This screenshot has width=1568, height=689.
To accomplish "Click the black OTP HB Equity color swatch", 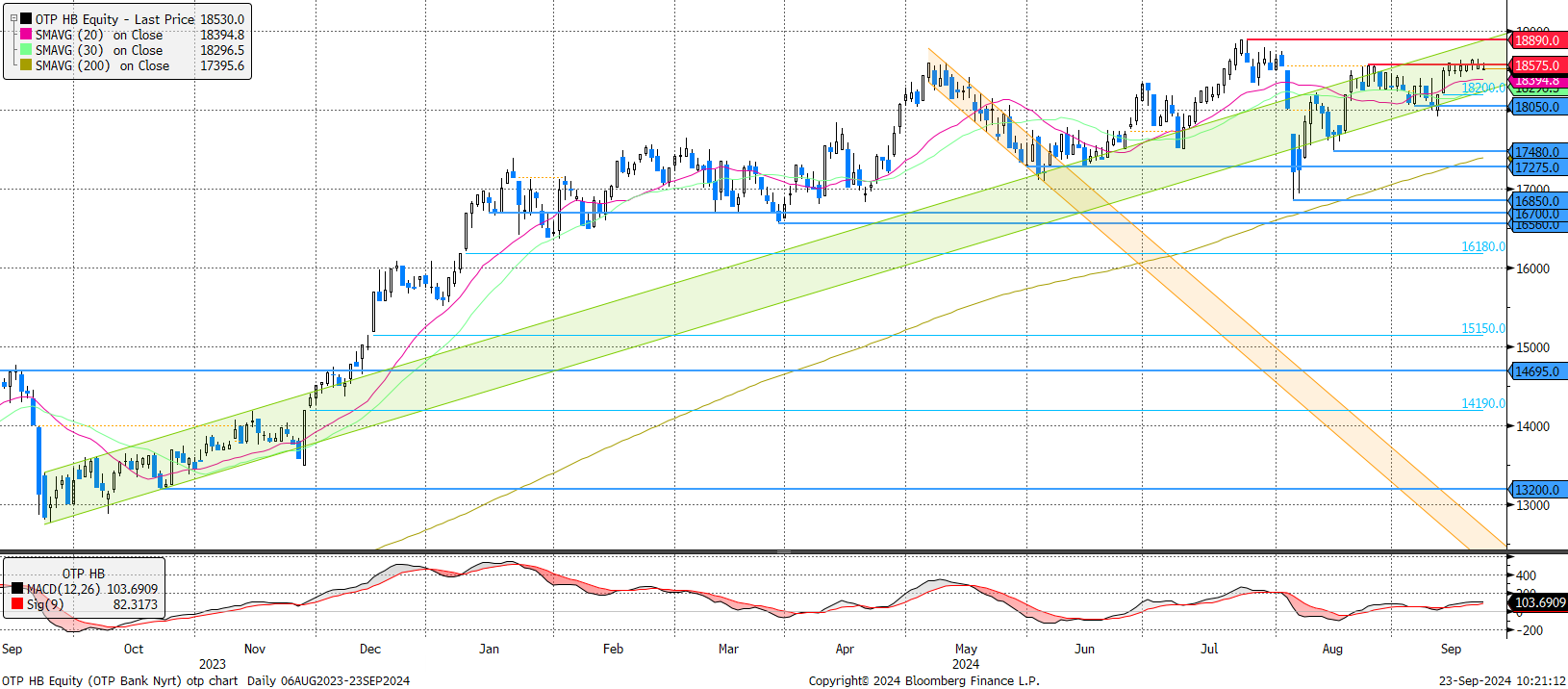I will pos(26,19).
